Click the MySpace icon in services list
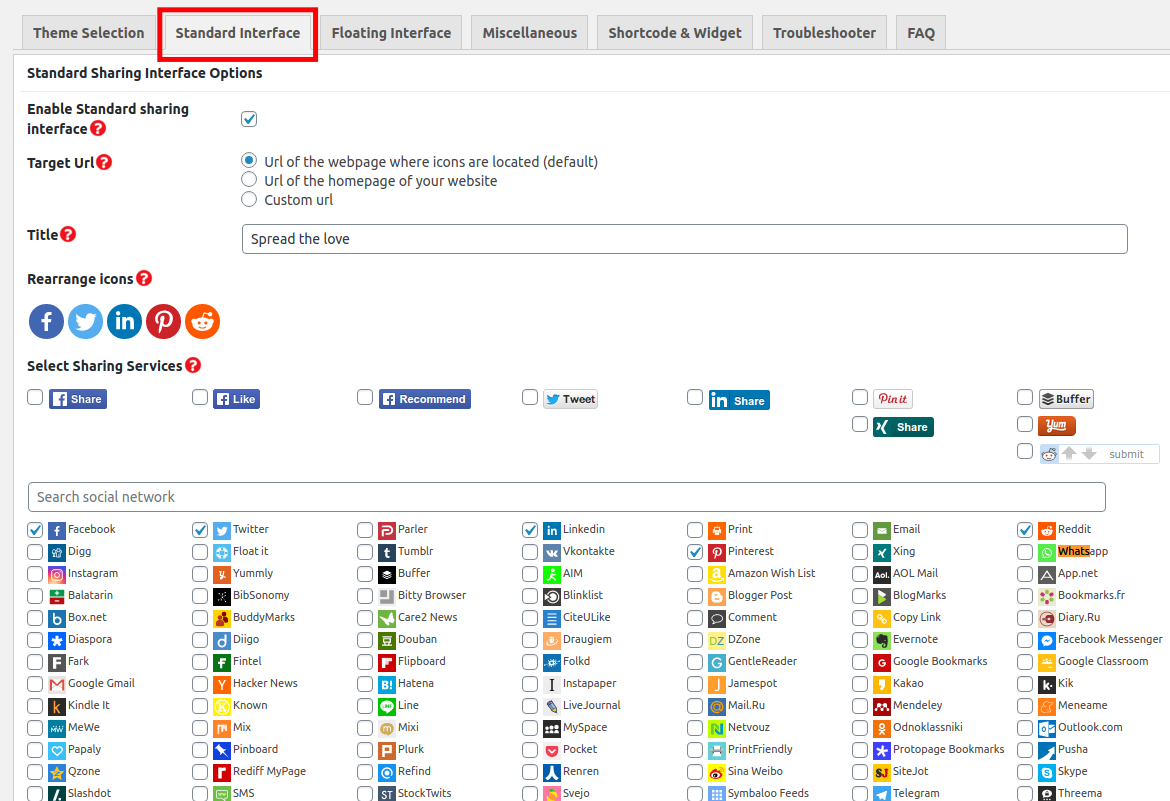The image size is (1170, 801). tap(551, 729)
